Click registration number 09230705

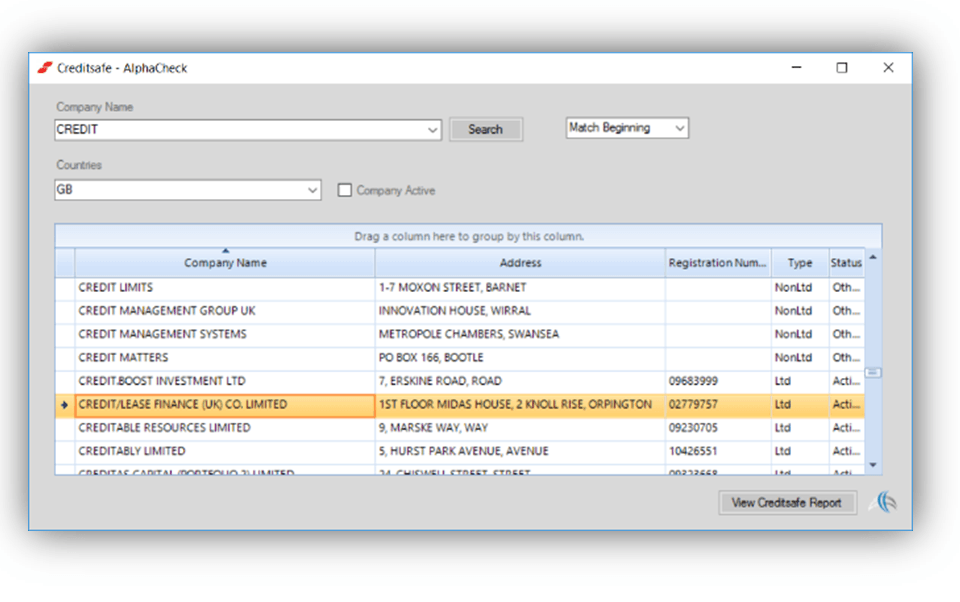[693, 427]
